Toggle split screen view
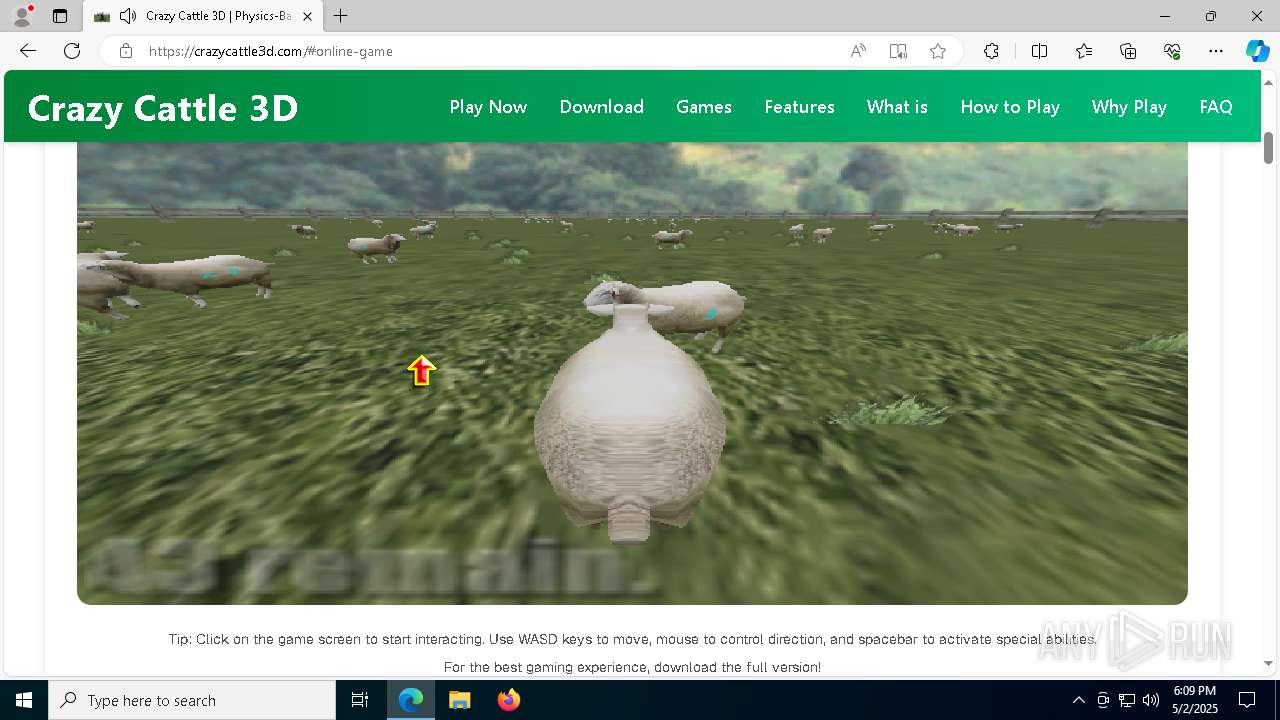This screenshot has height=720, width=1280. pyautogui.click(x=1039, y=51)
